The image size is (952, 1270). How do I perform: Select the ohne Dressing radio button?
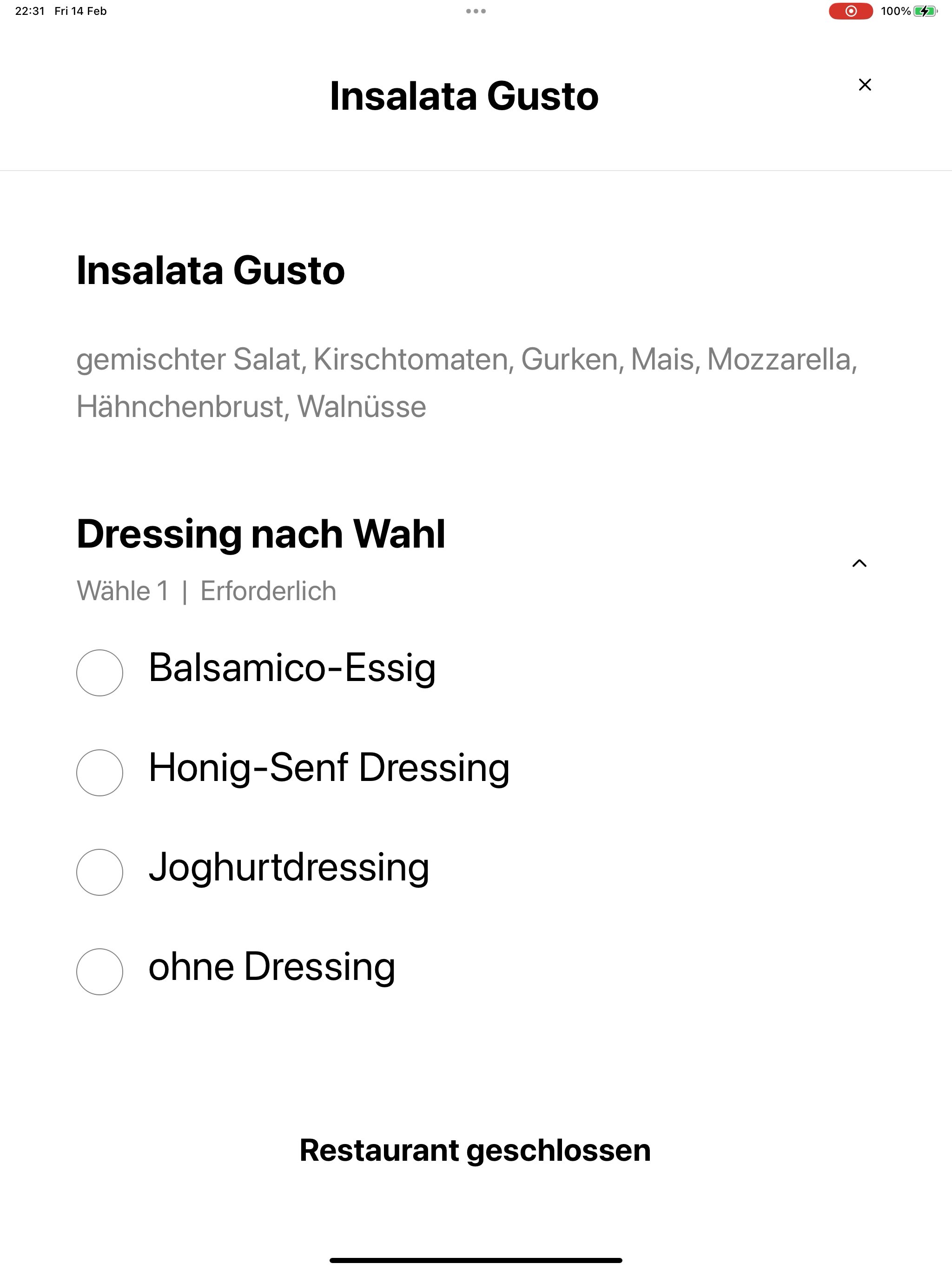(x=99, y=972)
